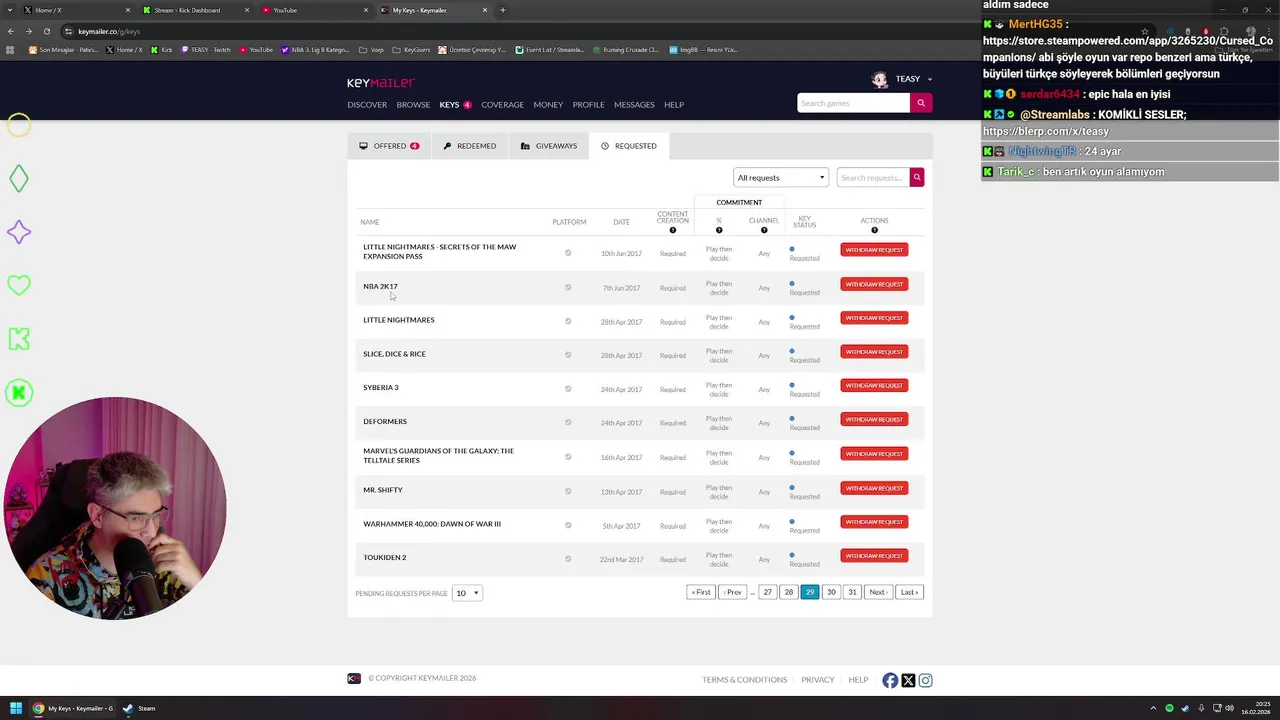Click the magenta search requests button
This screenshot has height=720, width=1280.
916,178
